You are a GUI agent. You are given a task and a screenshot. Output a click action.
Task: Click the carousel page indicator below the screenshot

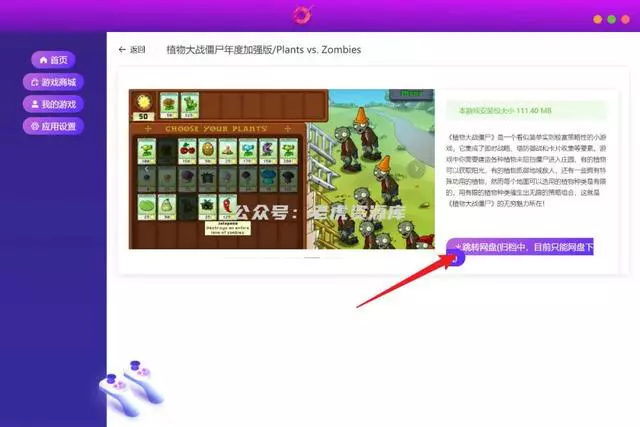coord(312,258)
